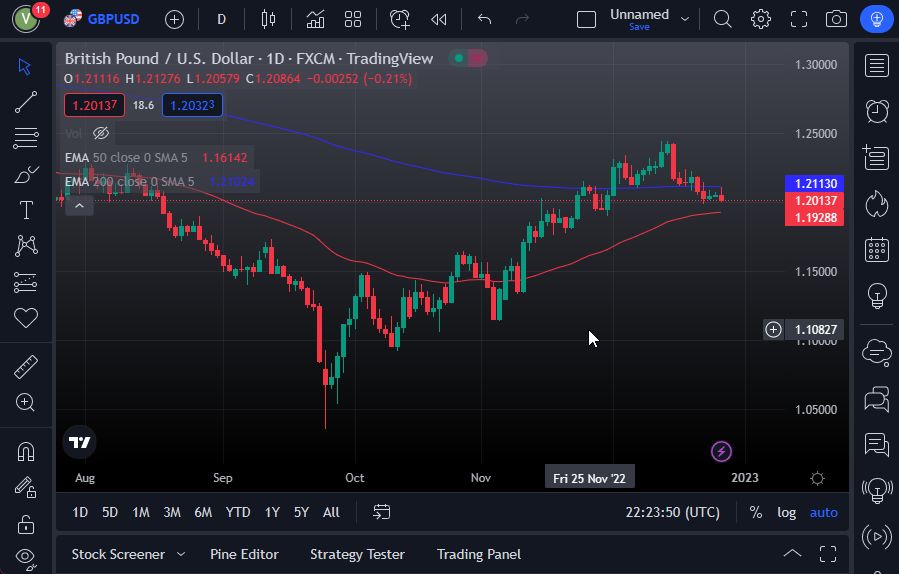Take a chart snapshot with camera icon
Image resolution: width=899 pixels, height=574 pixels.
(x=836, y=19)
